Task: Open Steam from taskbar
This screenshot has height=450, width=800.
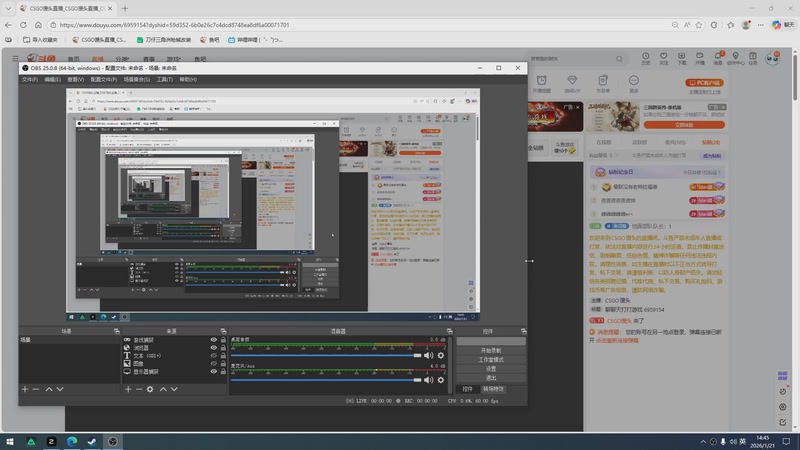Action: (x=92, y=441)
